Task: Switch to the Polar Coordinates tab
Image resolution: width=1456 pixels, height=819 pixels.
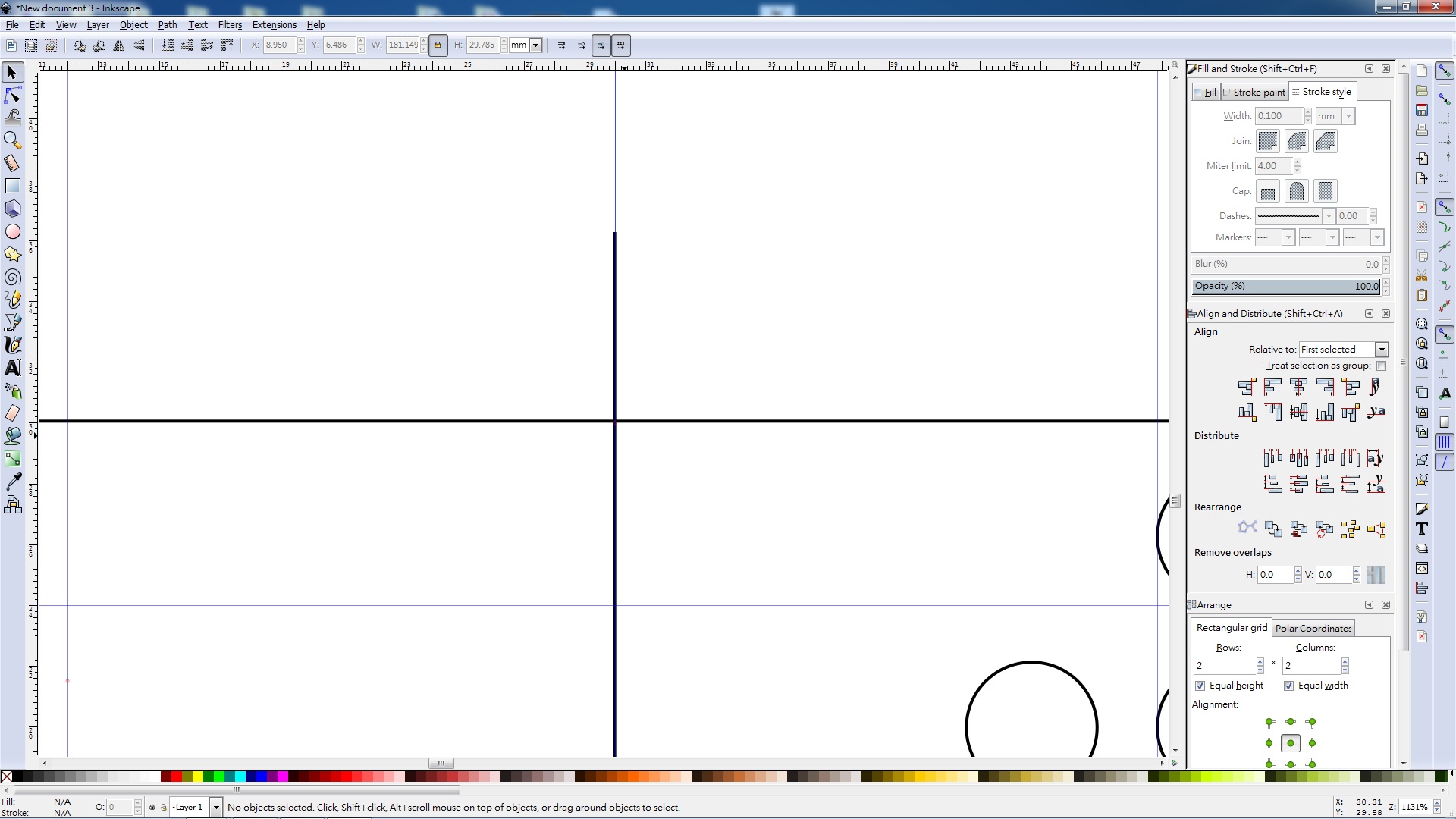Action: [x=1313, y=628]
